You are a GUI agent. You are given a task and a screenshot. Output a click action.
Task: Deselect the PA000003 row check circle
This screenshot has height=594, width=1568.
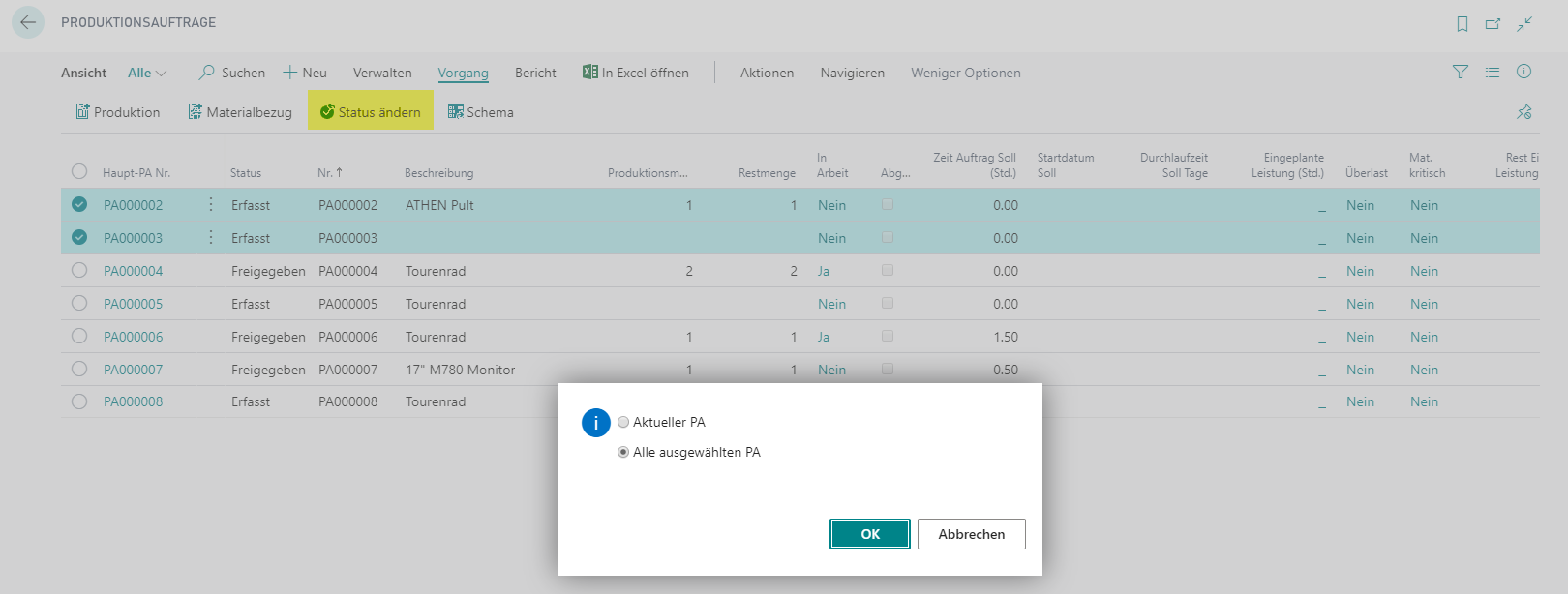tap(79, 237)
